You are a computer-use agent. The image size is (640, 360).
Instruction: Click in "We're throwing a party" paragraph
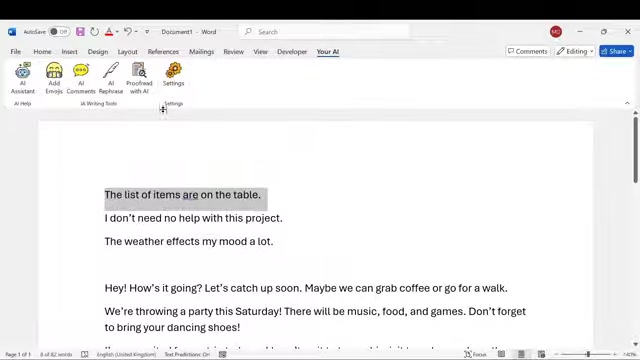point(315,319)
